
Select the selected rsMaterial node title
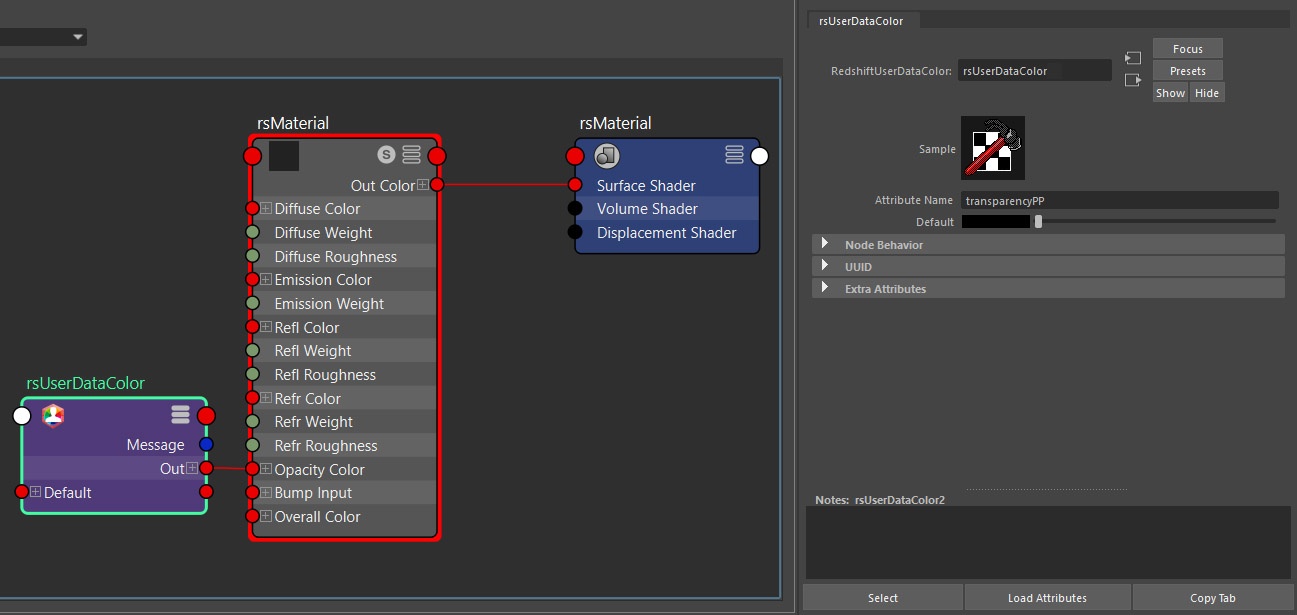coord(293,123)
